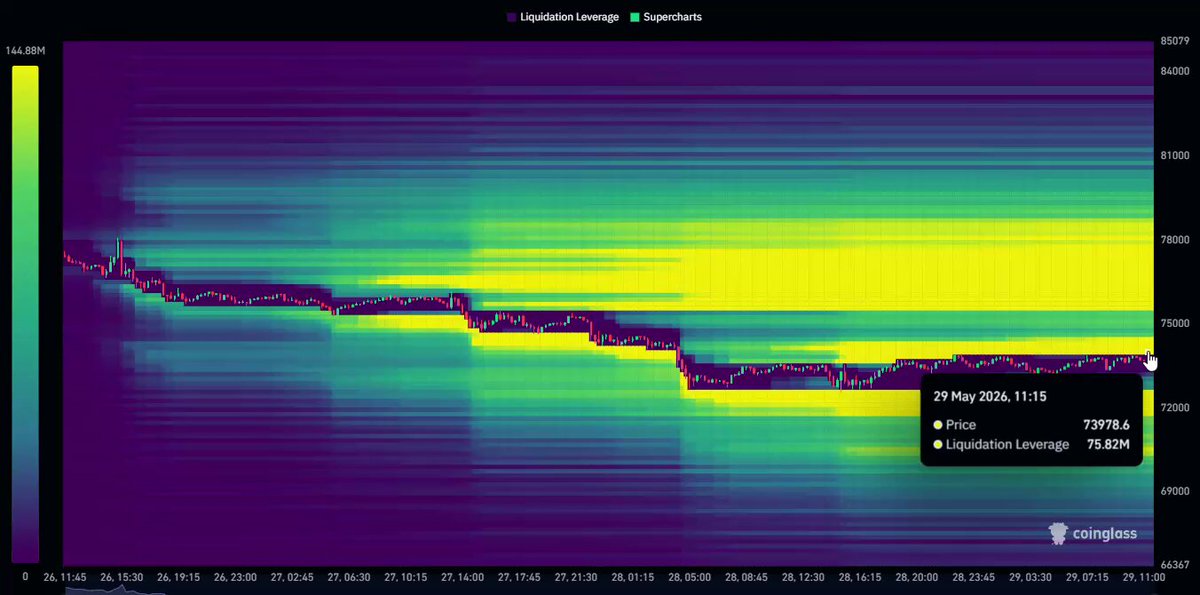This screenshot has width=1200, height=595.
Task: Toggle the Supercharts legend series
Action: click(x=665, y=17)
